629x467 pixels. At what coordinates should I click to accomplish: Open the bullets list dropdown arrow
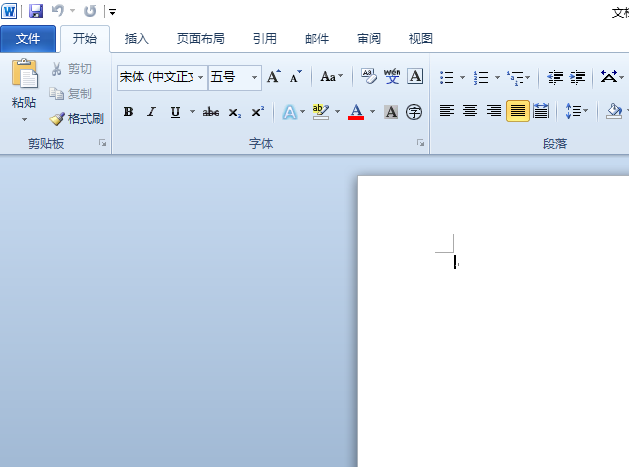(x=462, y=77)
